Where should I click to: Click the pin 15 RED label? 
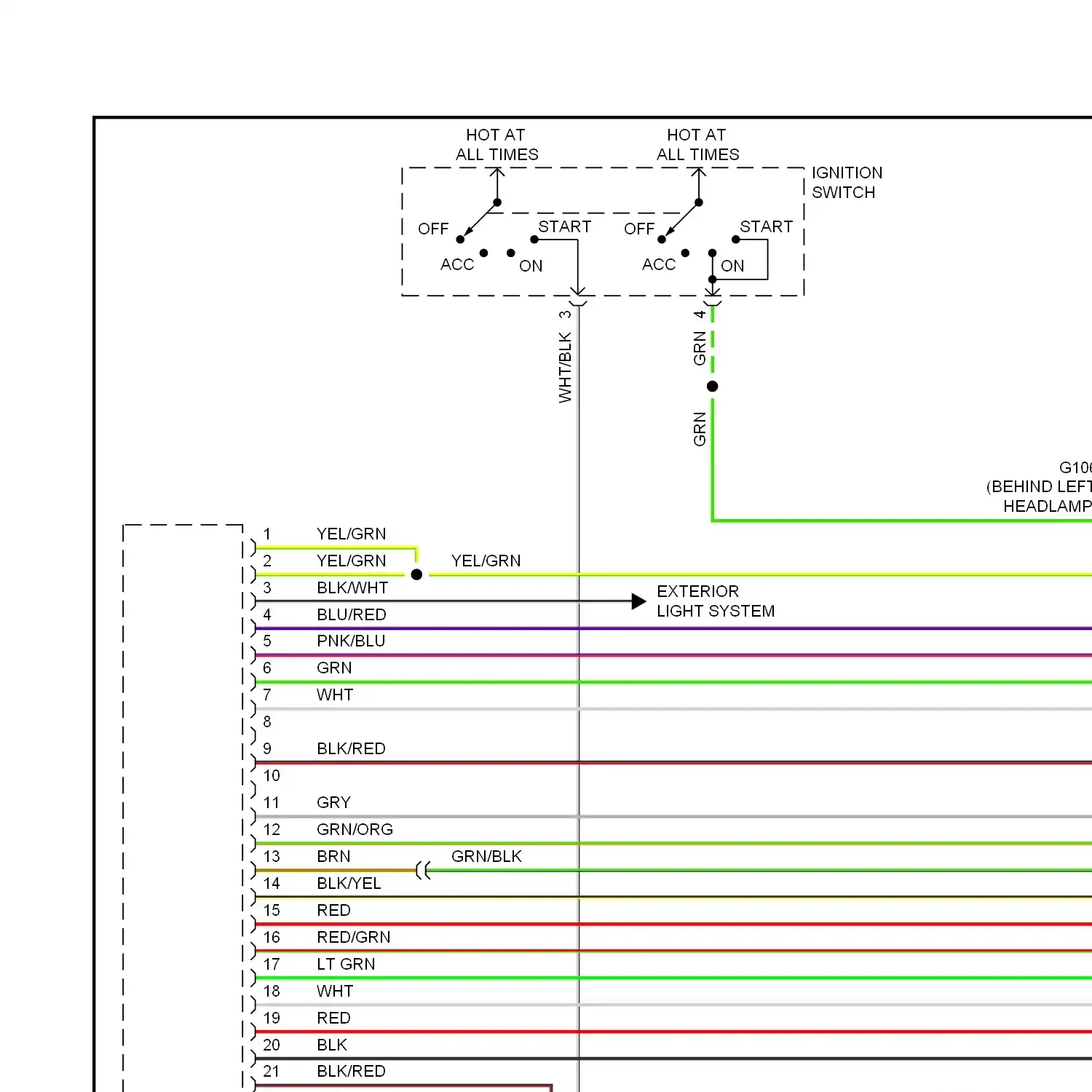click(333, 910)
